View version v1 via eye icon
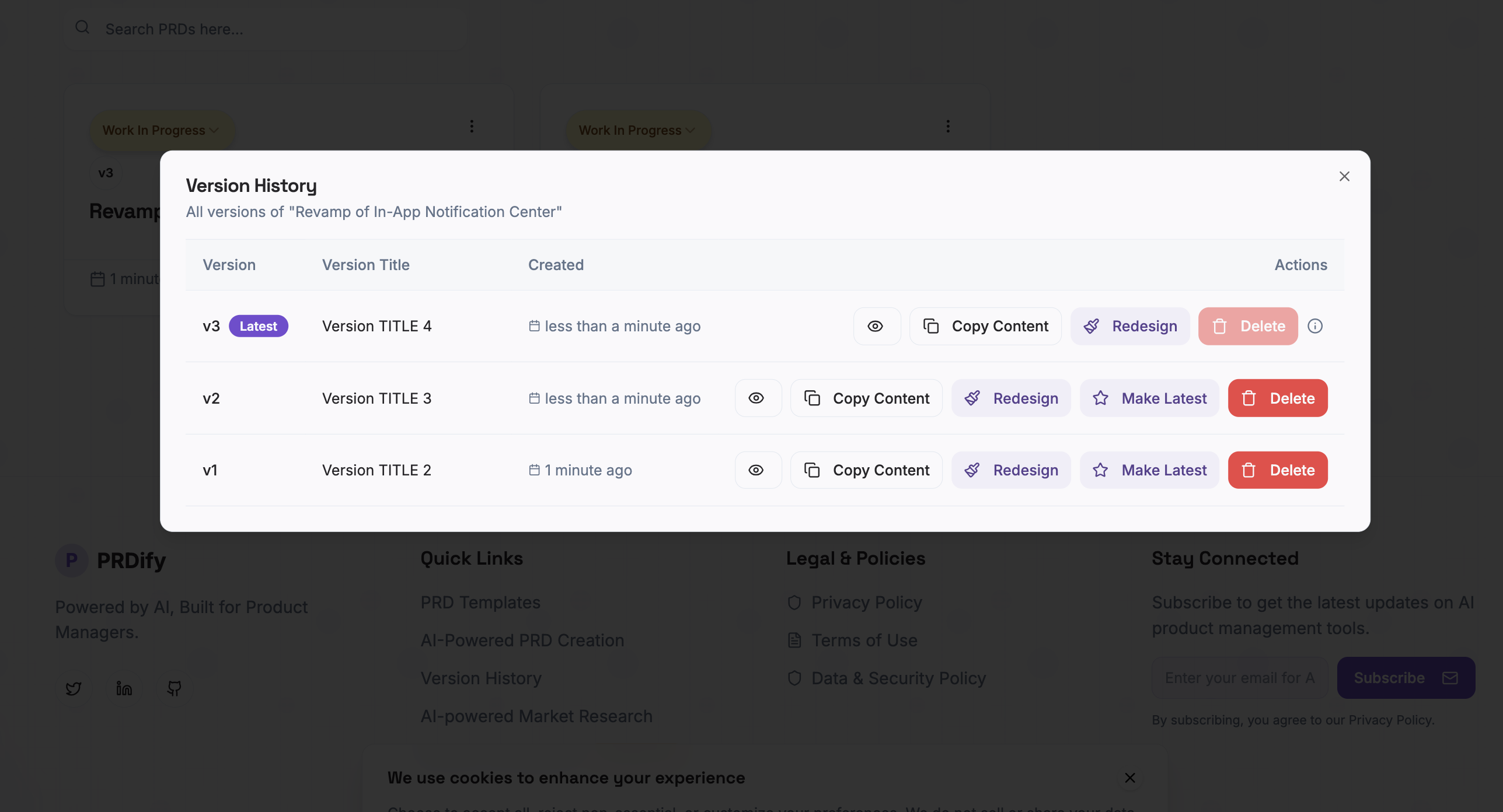 pos(758,470)
